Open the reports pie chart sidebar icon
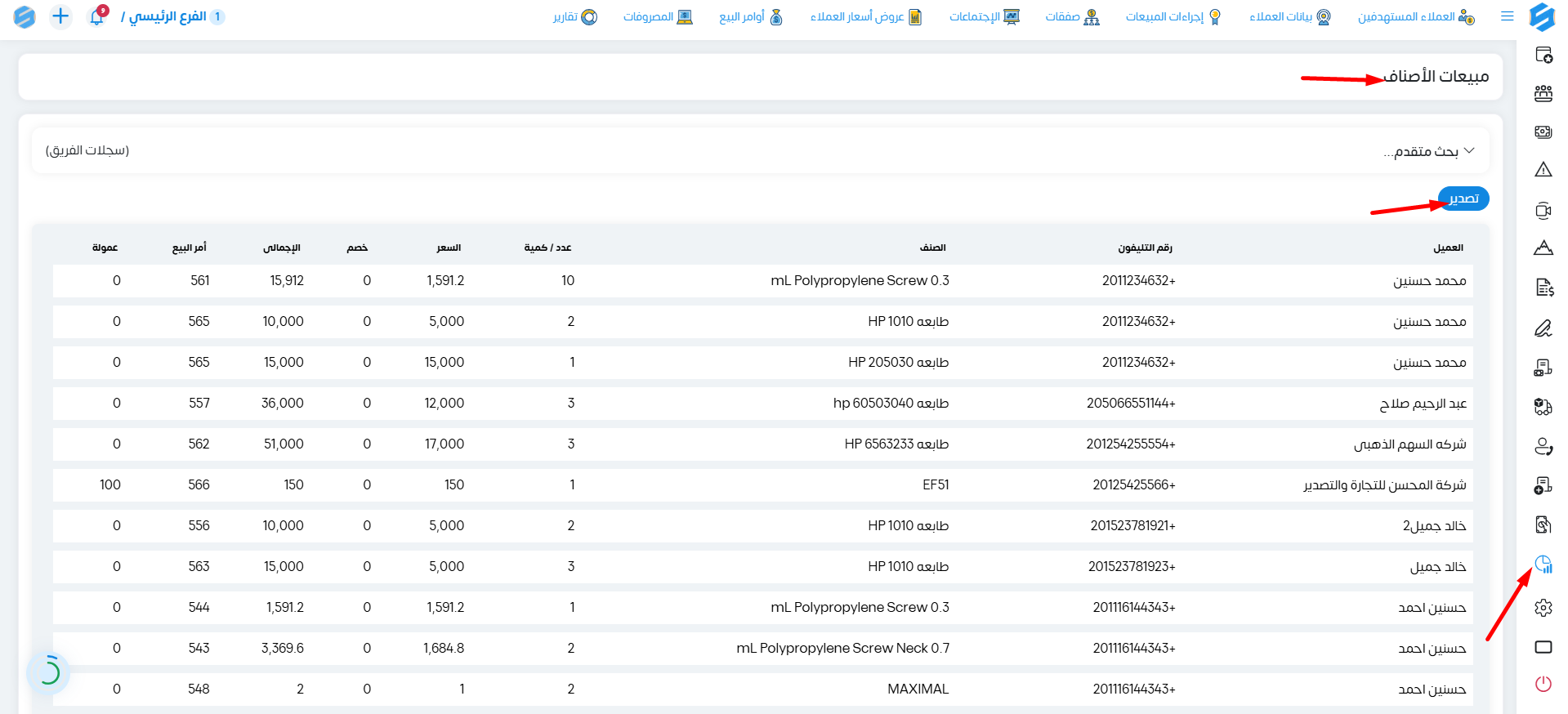 pyautogui.click(x=1543, y=564)
